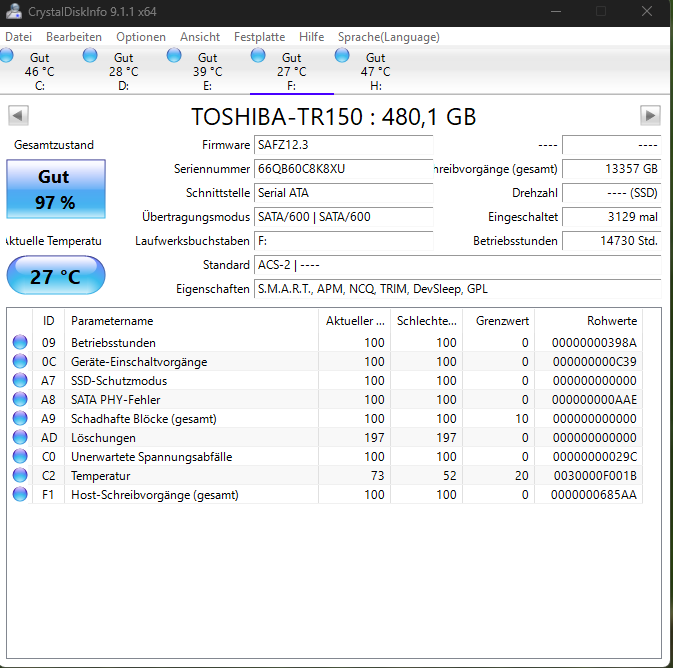Image resolution: width=673 pixels, height=668 pixels.
Task: Click raw value 0030000F001B
Action: pyautogui.click(x=595, y=476)
